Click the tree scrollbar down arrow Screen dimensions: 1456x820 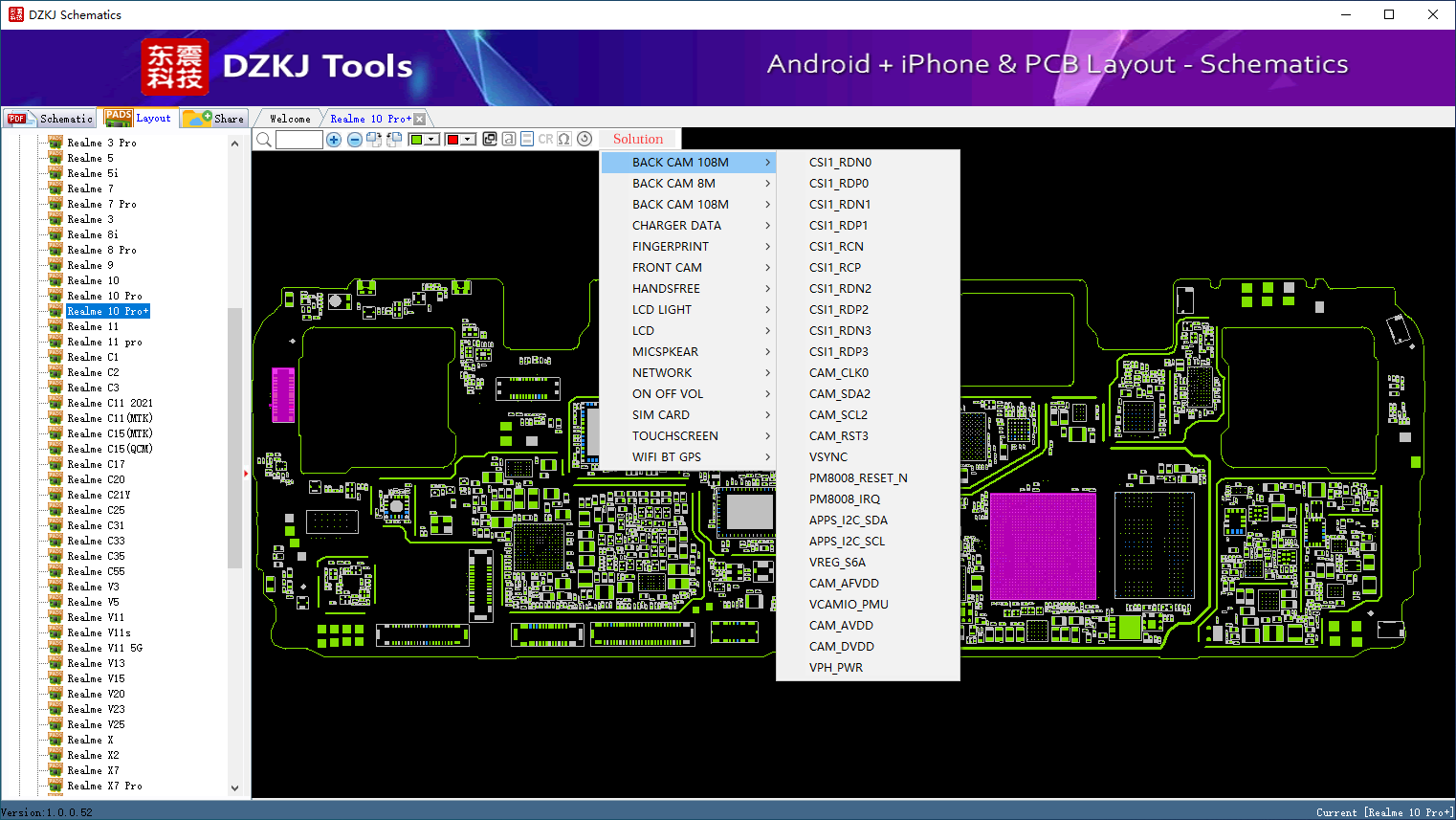tap(235, 788)
